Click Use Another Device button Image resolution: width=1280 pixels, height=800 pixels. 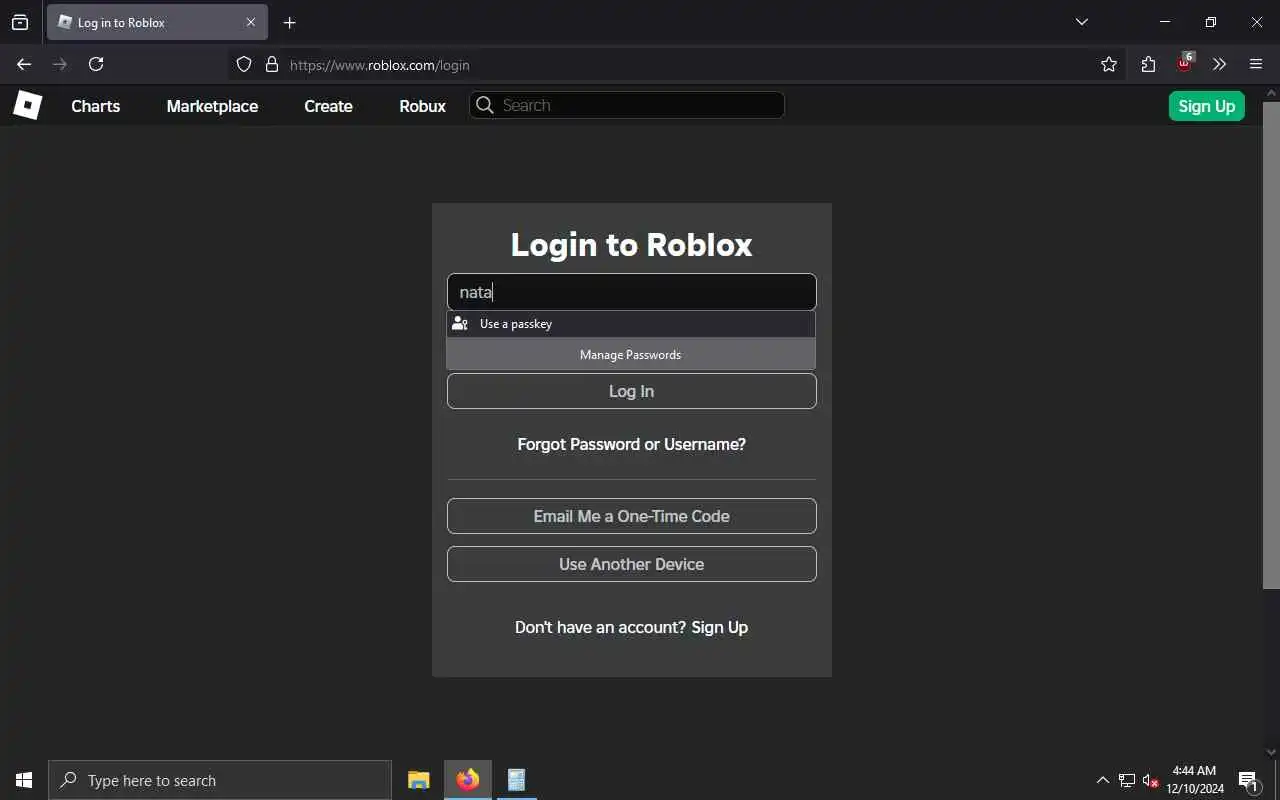(632, 564)
